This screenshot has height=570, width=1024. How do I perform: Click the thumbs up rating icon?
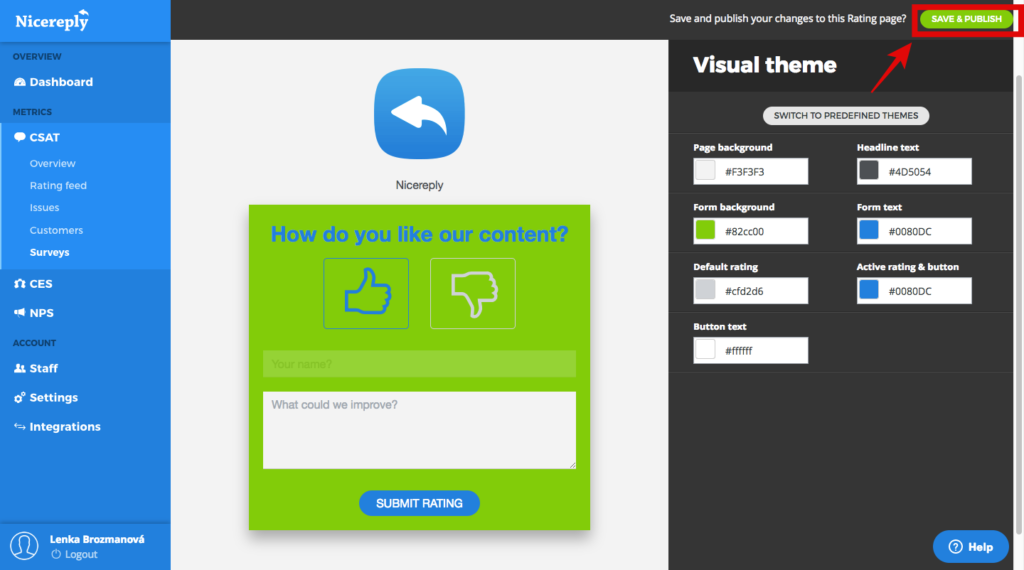pyautogui.click(x=366, y=293)
